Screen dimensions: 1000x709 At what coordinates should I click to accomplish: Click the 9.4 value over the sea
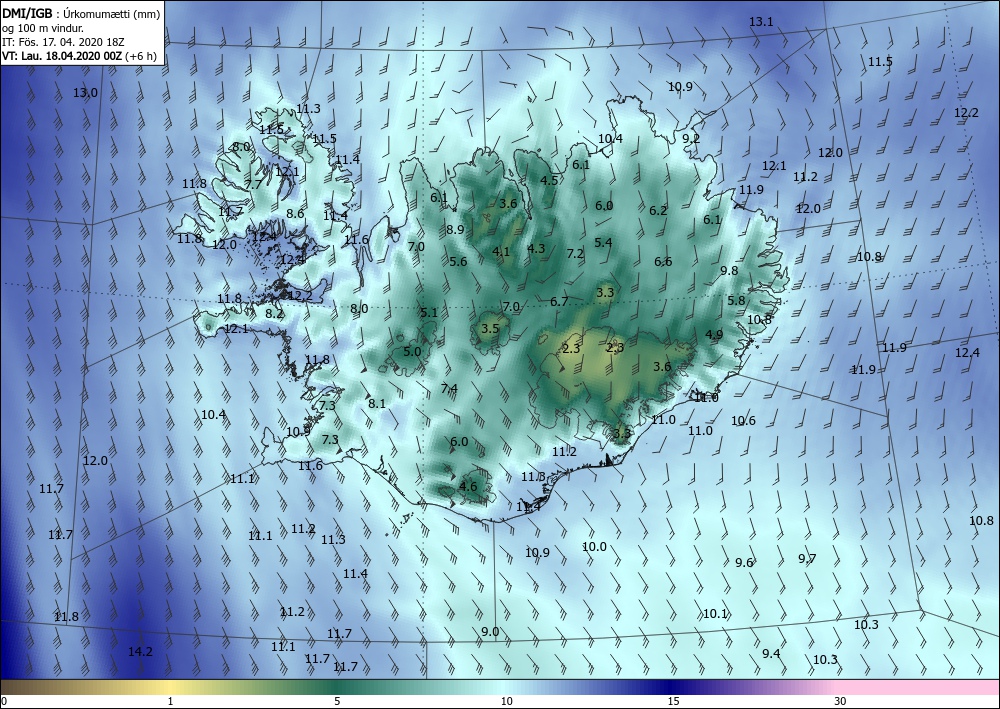click(771, 653)
